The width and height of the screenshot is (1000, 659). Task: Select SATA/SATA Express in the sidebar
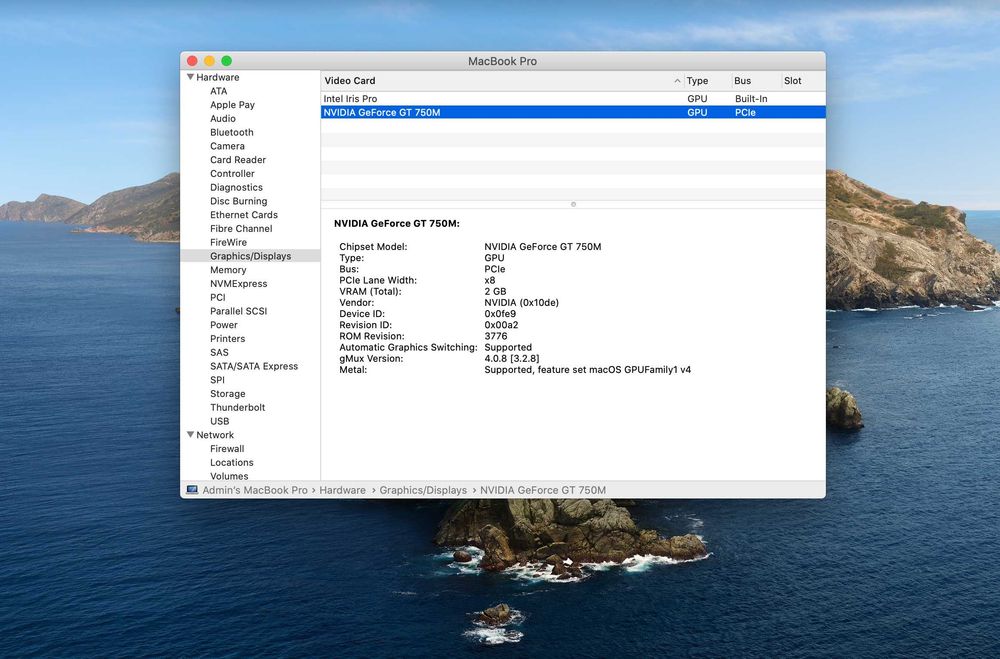click(254, 366)
